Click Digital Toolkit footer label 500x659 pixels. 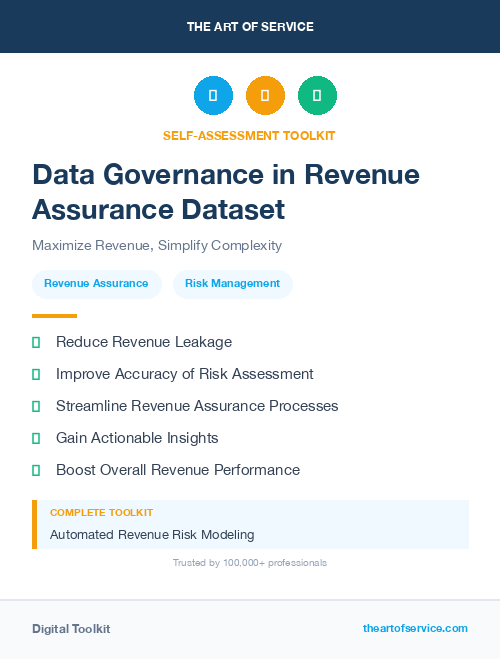[71, 629]
